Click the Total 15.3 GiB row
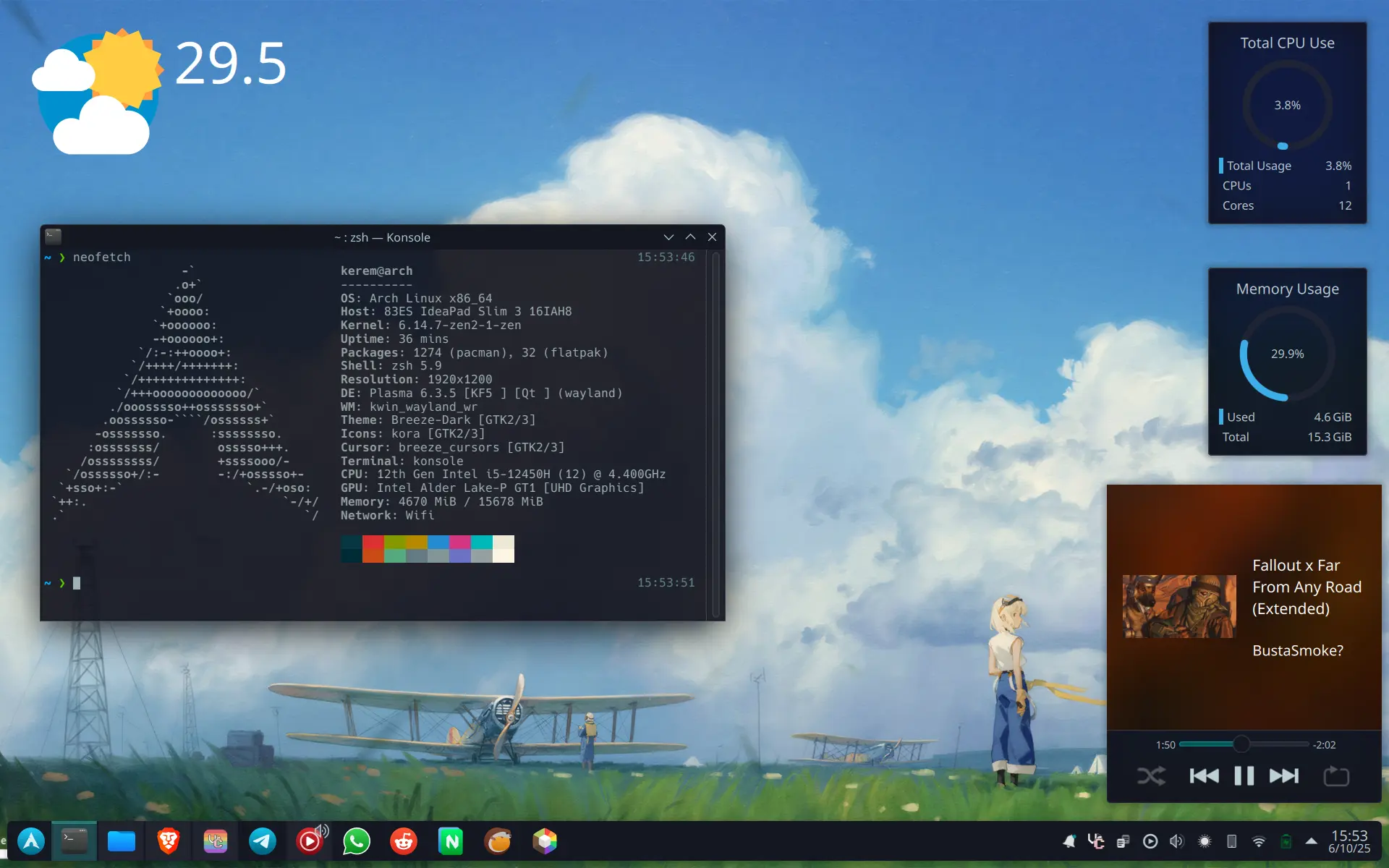 click(x=1287, y=437)
